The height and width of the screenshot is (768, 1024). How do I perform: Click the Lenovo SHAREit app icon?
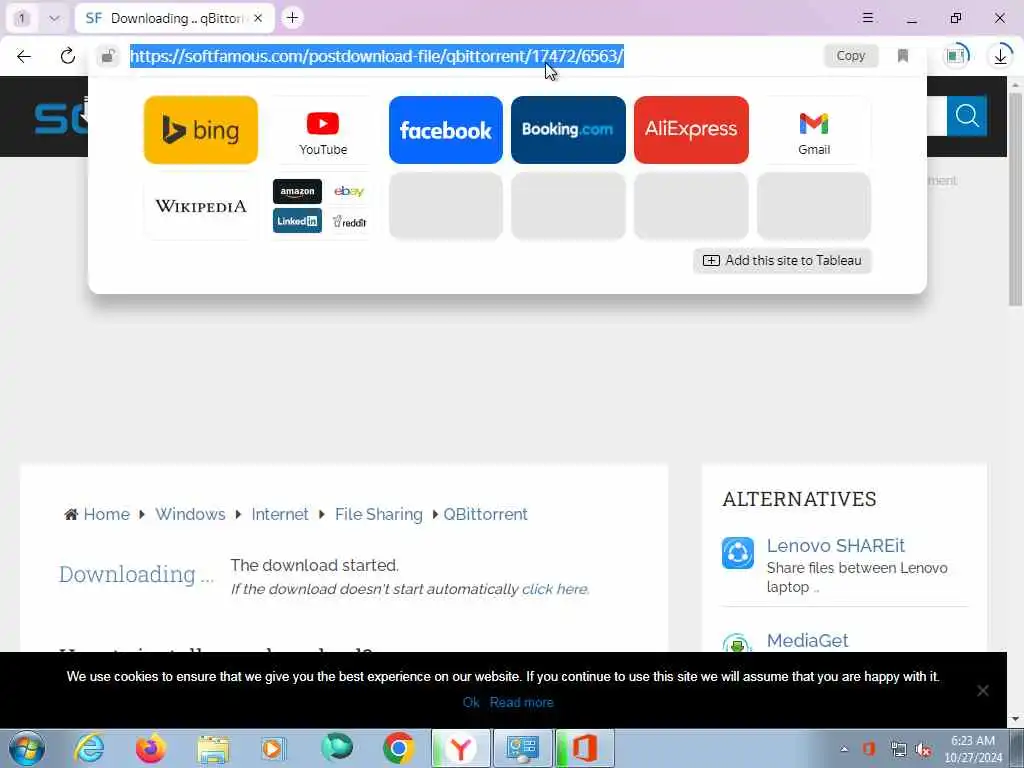(737, 553)
